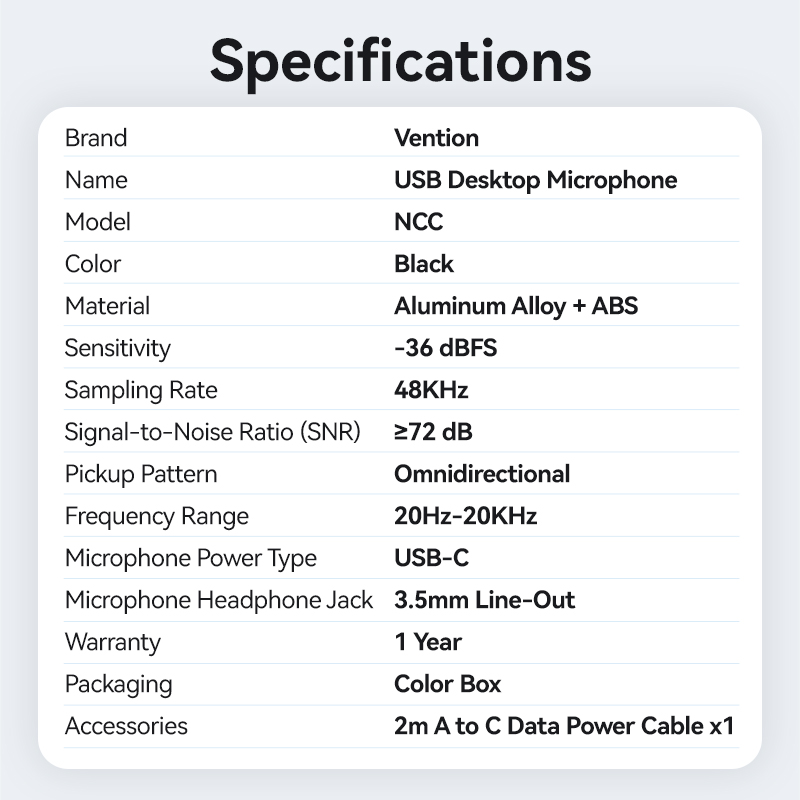Select the USB-C power type value
This screenshot has height=800, width=800.
(x=431, y=558)
